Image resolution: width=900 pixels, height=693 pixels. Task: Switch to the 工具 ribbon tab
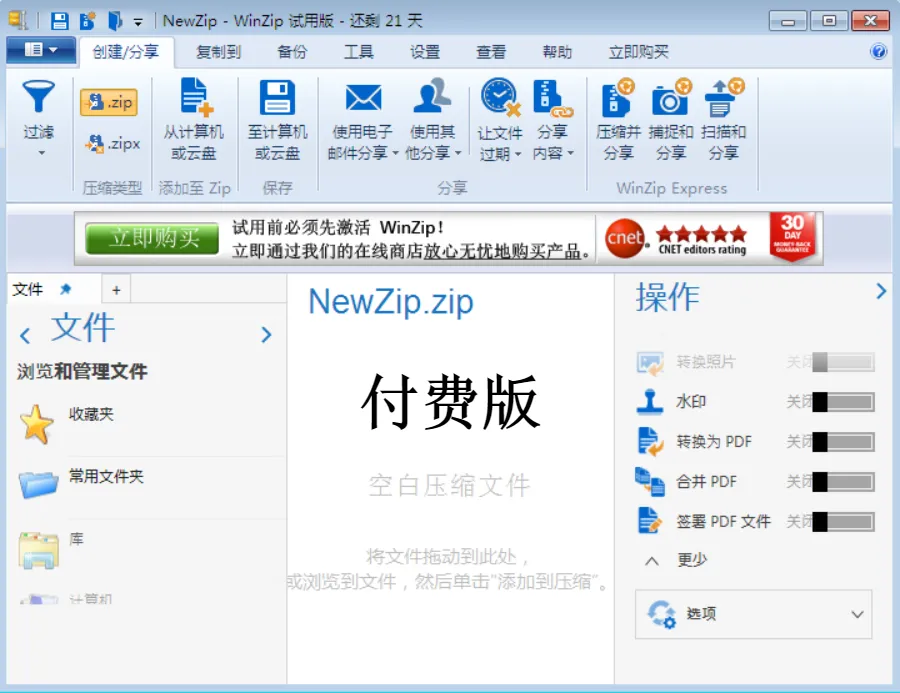359,52
